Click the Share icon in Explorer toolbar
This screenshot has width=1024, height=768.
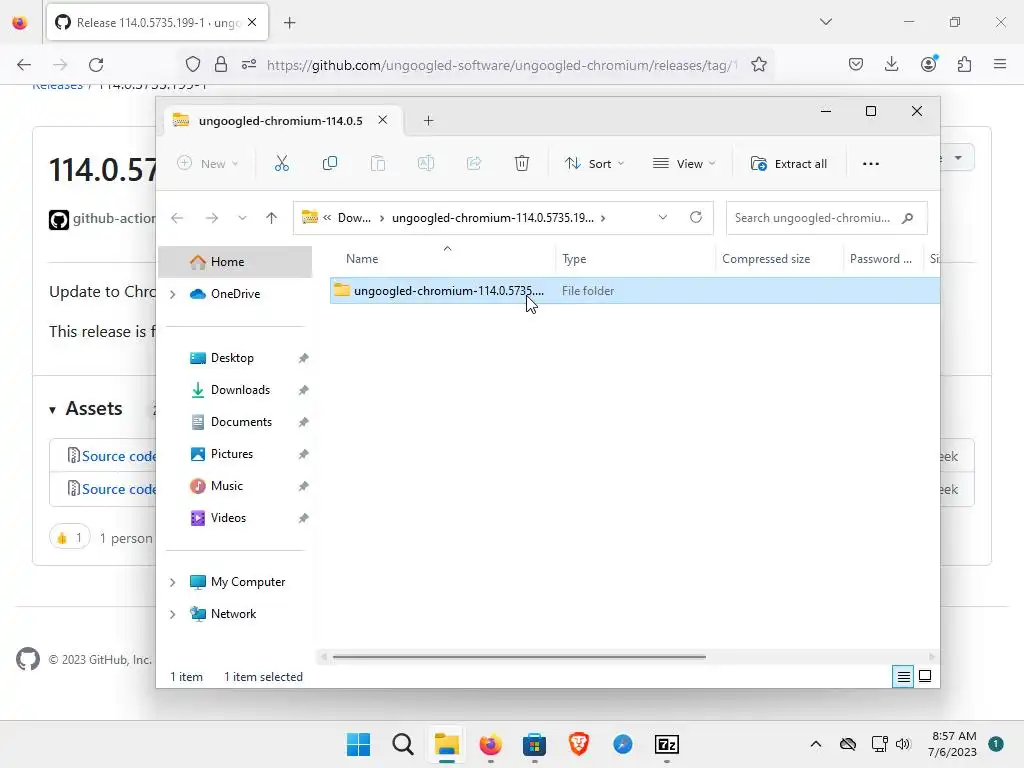tap(474, 163)
